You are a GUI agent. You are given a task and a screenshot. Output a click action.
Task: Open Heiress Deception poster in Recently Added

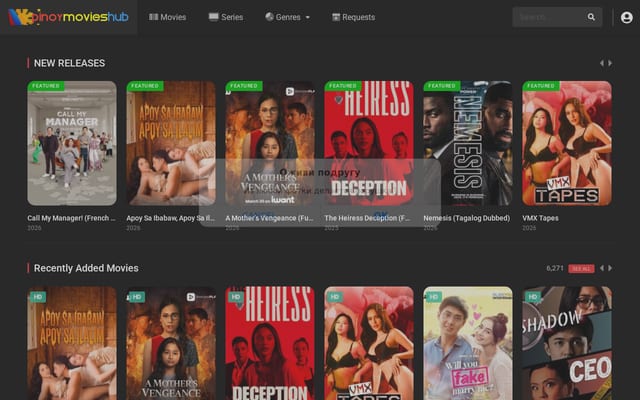pos(270,343)
